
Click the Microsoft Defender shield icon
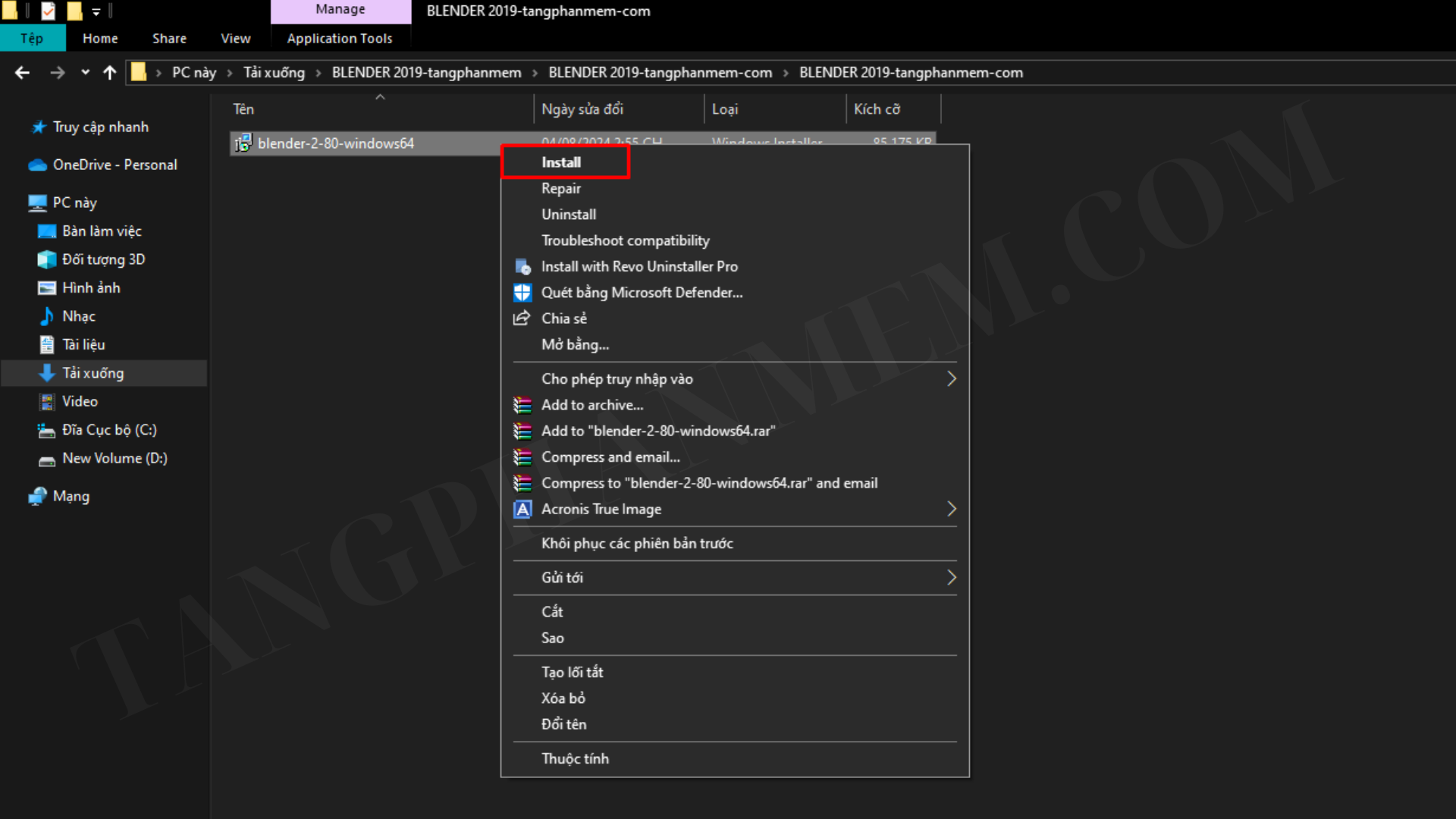pyautogui.click(x=522, y=293)
